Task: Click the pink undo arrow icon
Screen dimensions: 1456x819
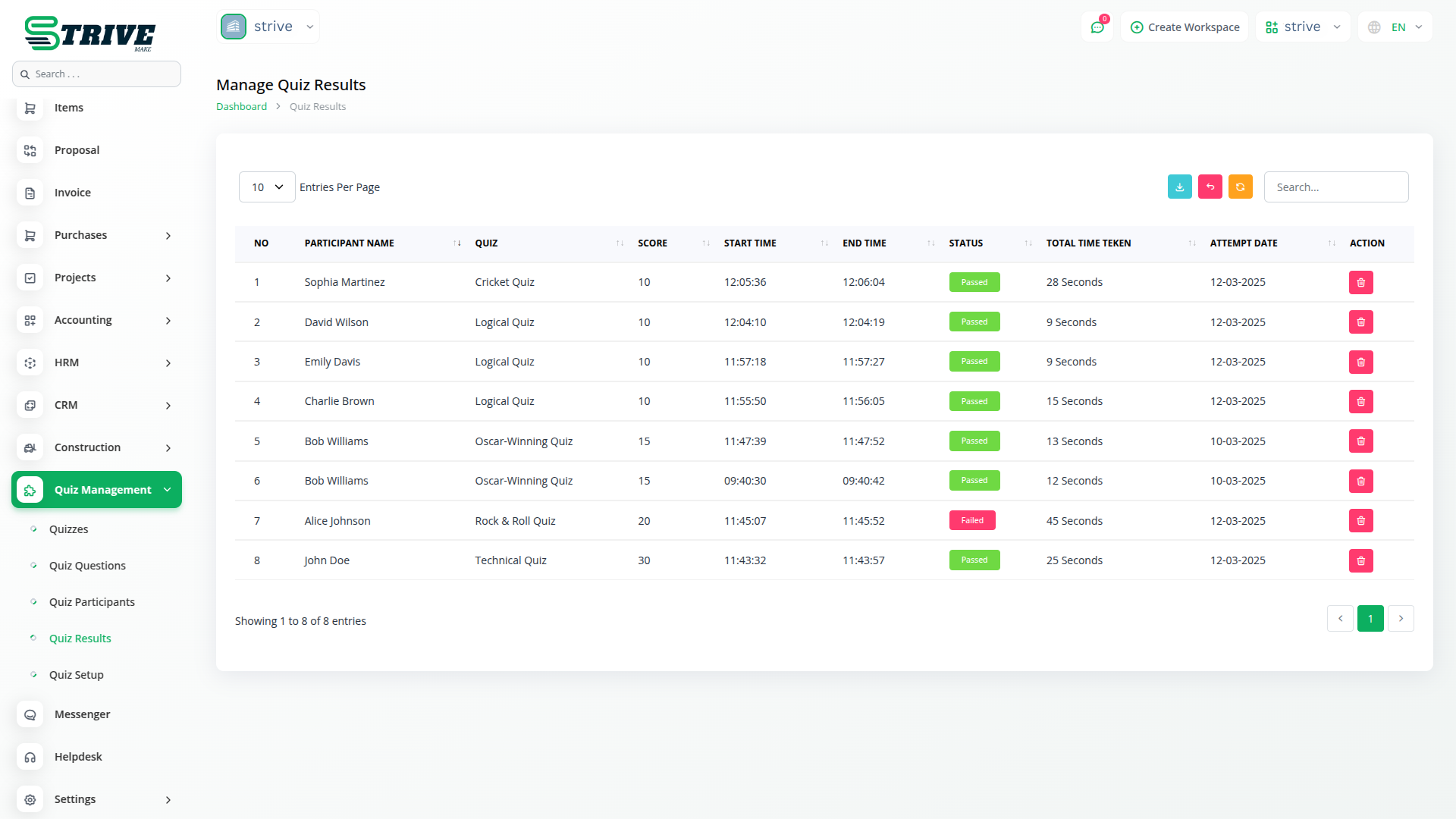Action: click(1210, 187)
